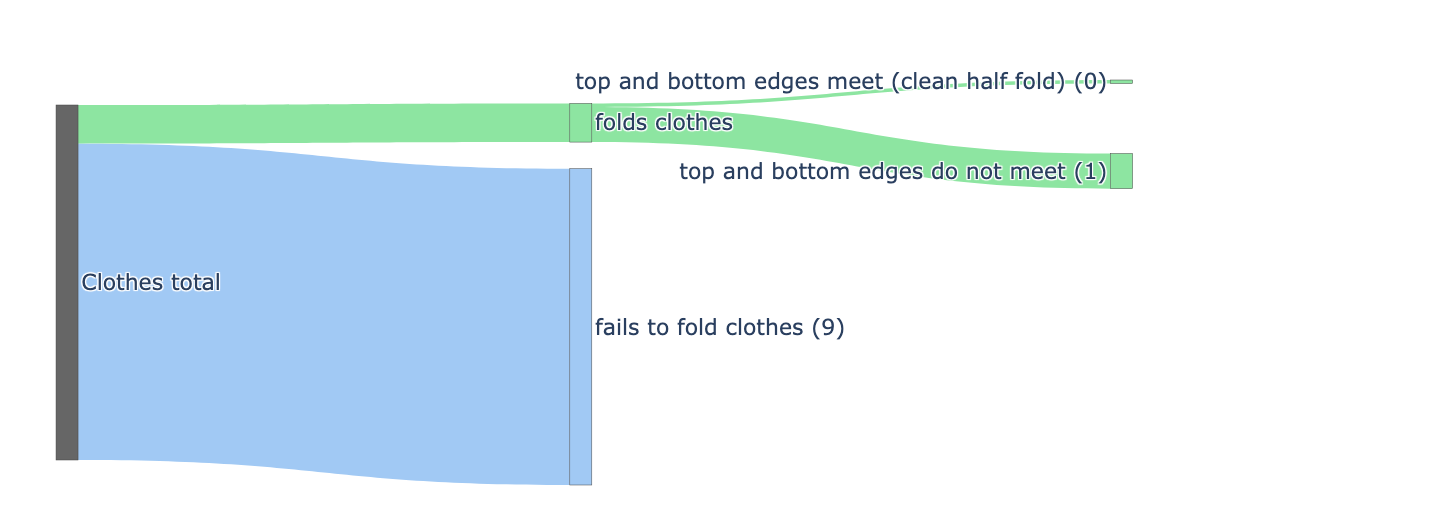The height and width of the screenshot is (525, 1432).
Task: Click the "(1)" count in the do not meet label
Action: (1090, 172)
